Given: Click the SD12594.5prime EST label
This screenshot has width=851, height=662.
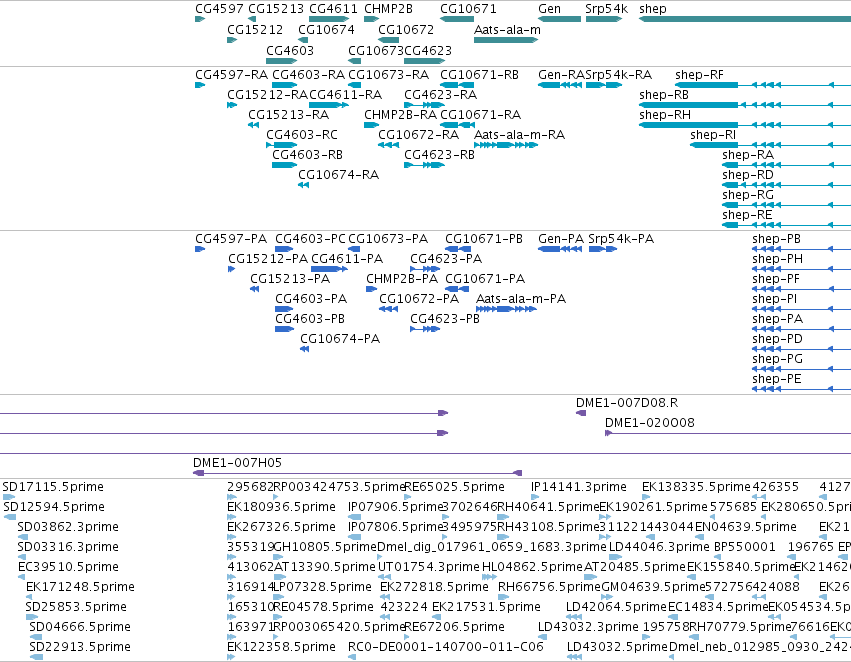Looking at the screenshot, I should [54, 507].
